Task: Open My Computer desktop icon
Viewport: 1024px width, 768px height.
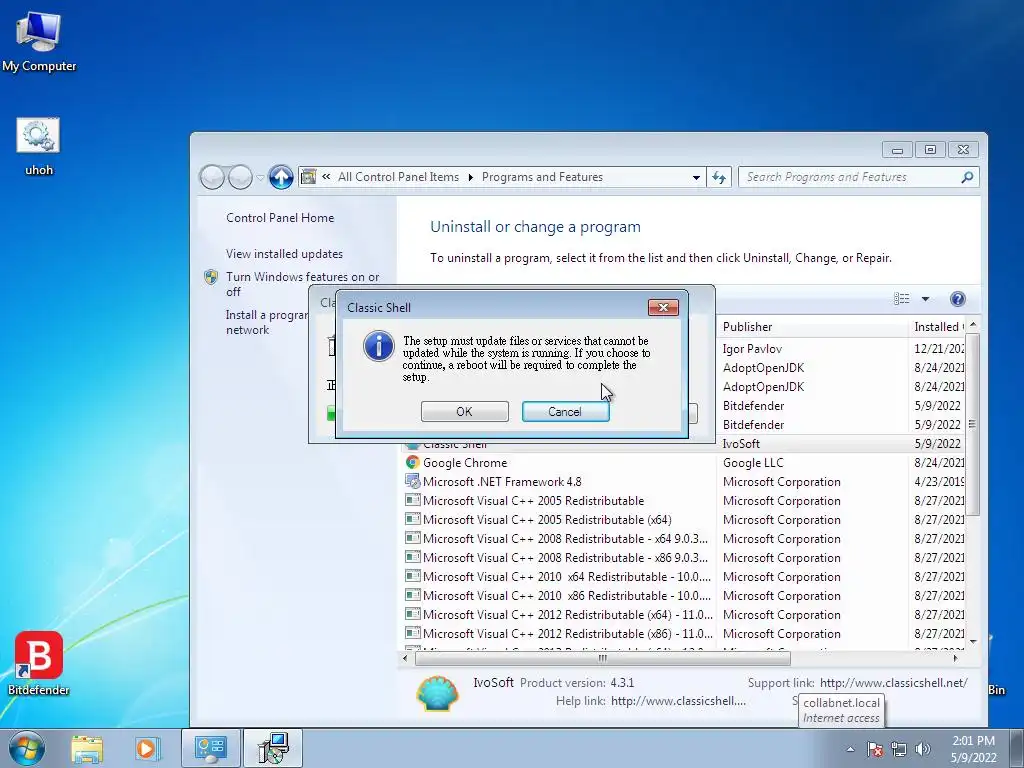Action: pos(39,40)
